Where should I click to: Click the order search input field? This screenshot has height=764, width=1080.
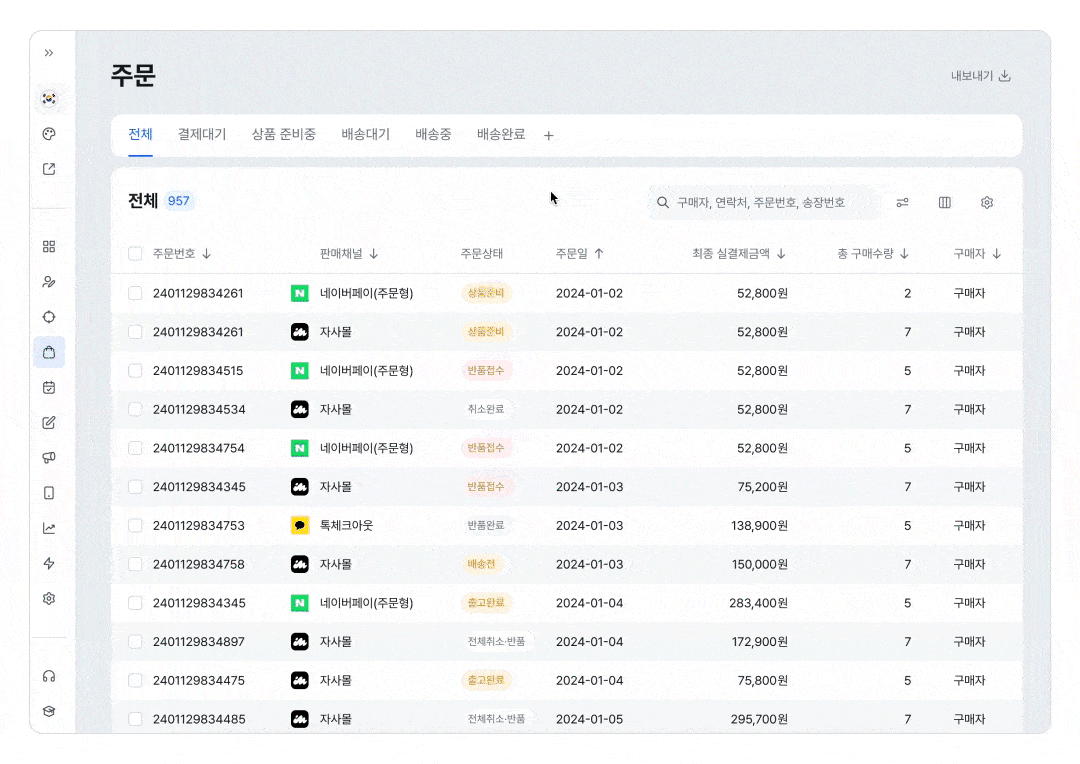[765, 202]
